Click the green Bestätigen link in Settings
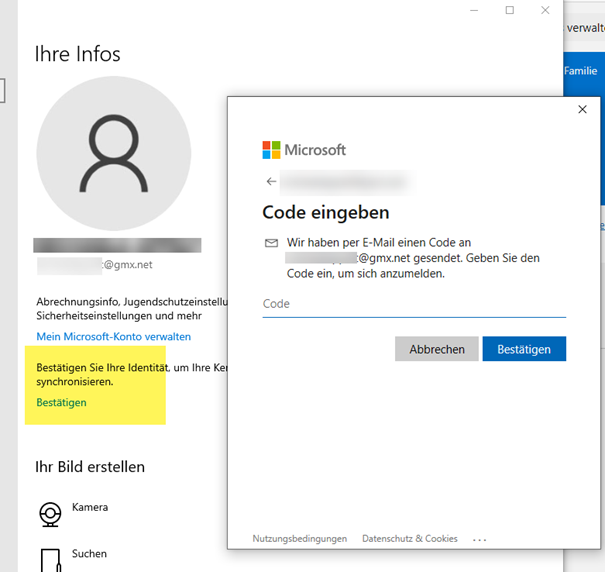Screen dimensions: 605x572 pos(61,403)
